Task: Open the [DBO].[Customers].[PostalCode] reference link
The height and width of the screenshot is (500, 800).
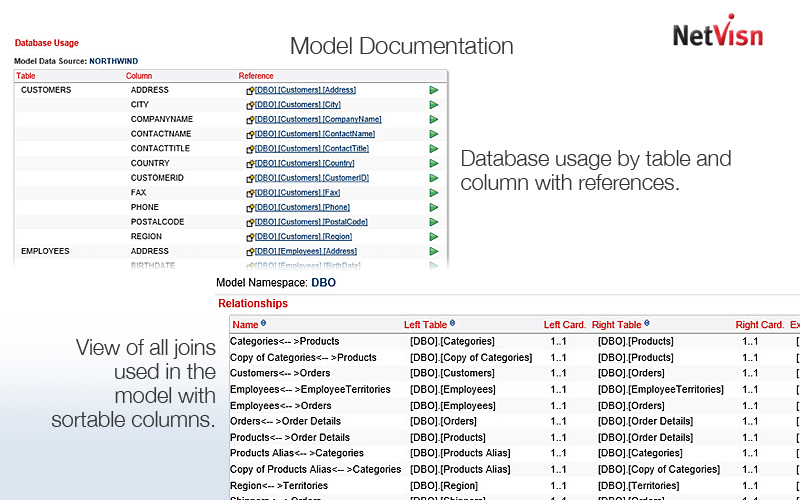Action: [x=311, y=222]
